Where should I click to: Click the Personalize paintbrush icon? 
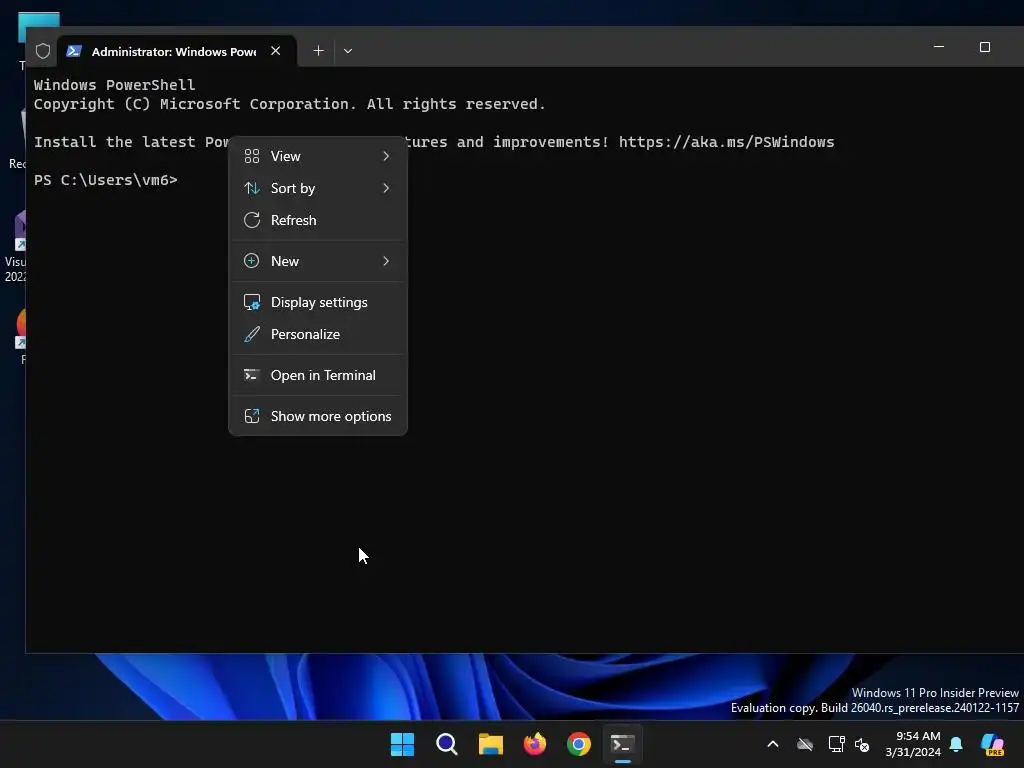(251, 334)
